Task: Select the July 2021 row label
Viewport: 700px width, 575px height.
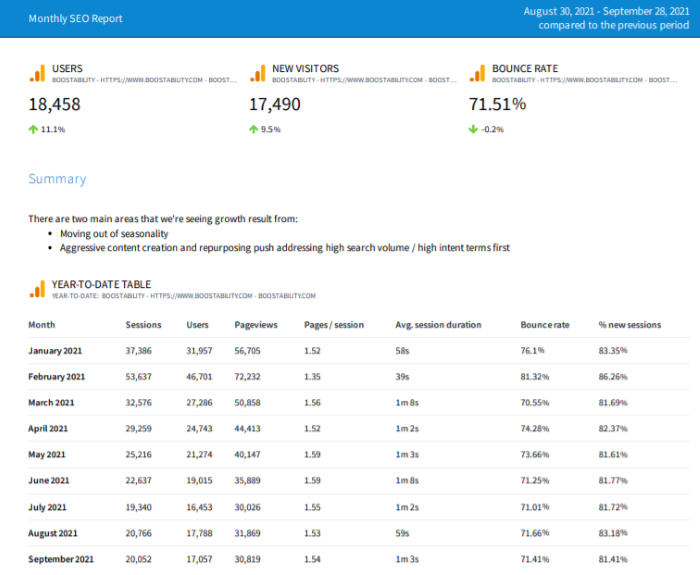Action: (47, 507)
